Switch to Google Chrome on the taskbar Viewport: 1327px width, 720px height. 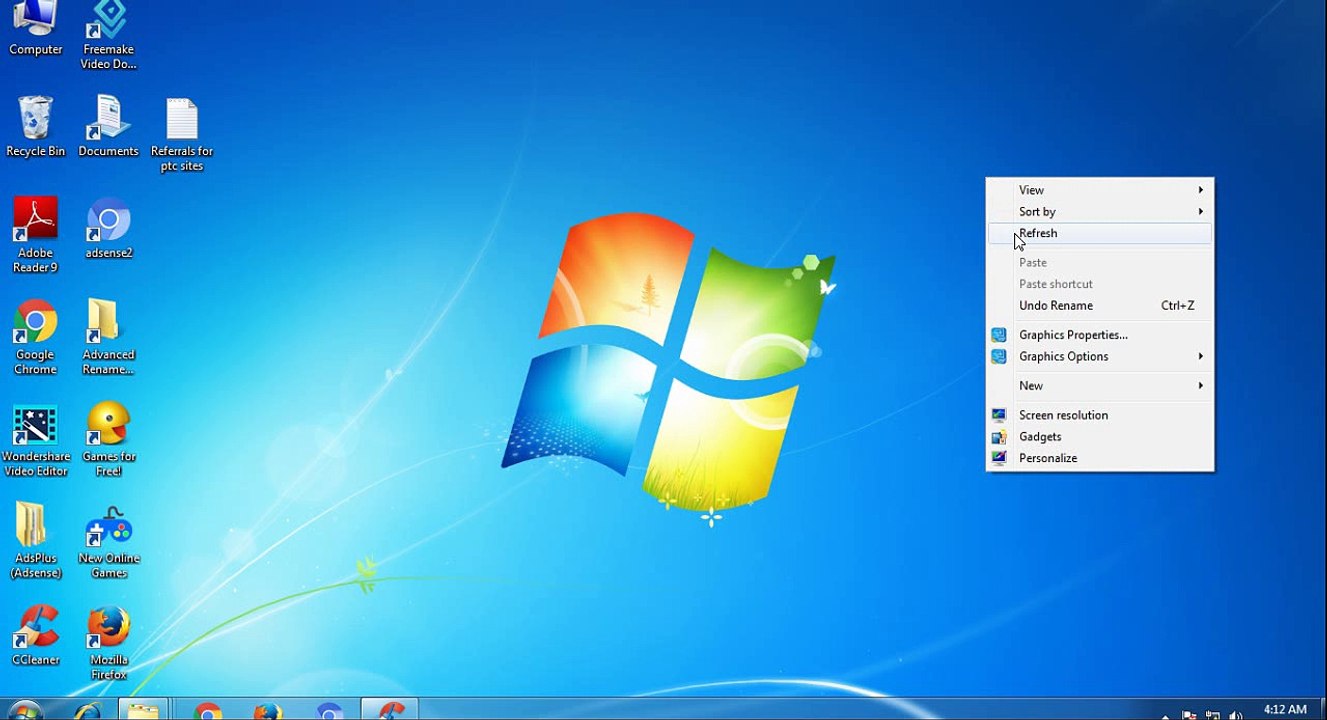click(207, 710)
